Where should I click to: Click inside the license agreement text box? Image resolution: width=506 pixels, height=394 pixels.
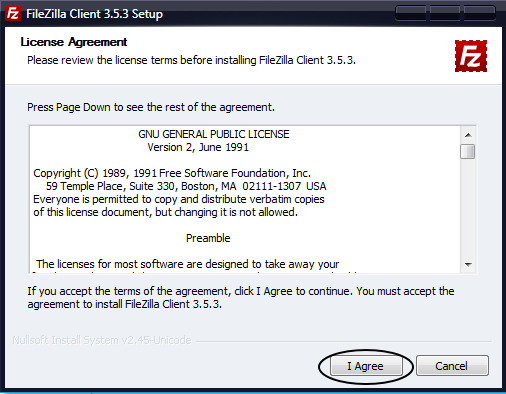(x=245, y=199)
